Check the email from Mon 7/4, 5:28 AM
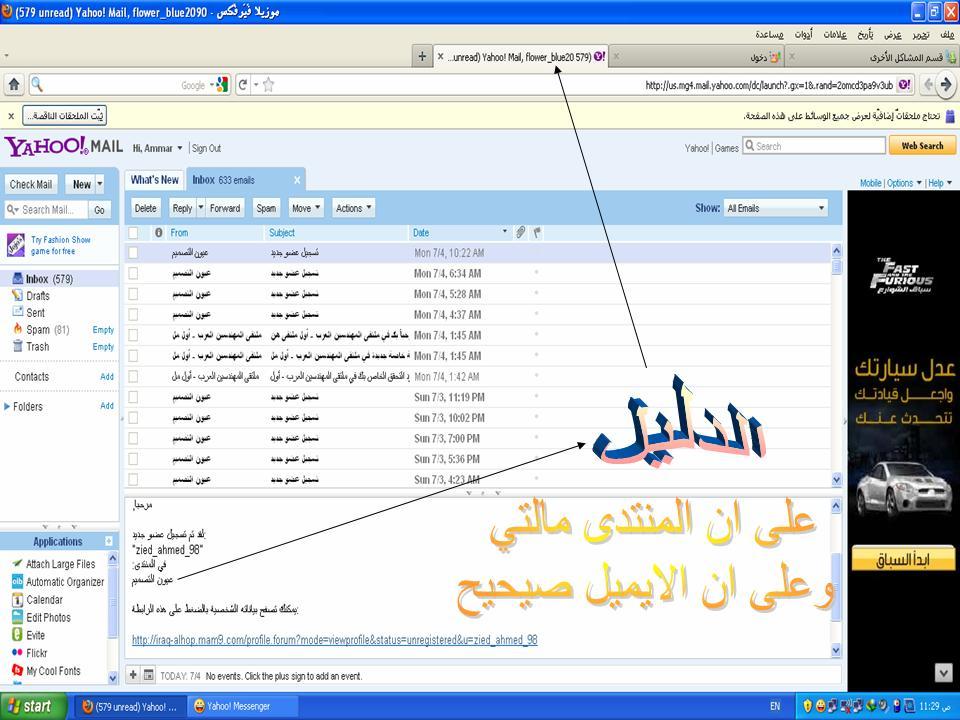Screen dimensions: 960x720 tap(133, 294)
